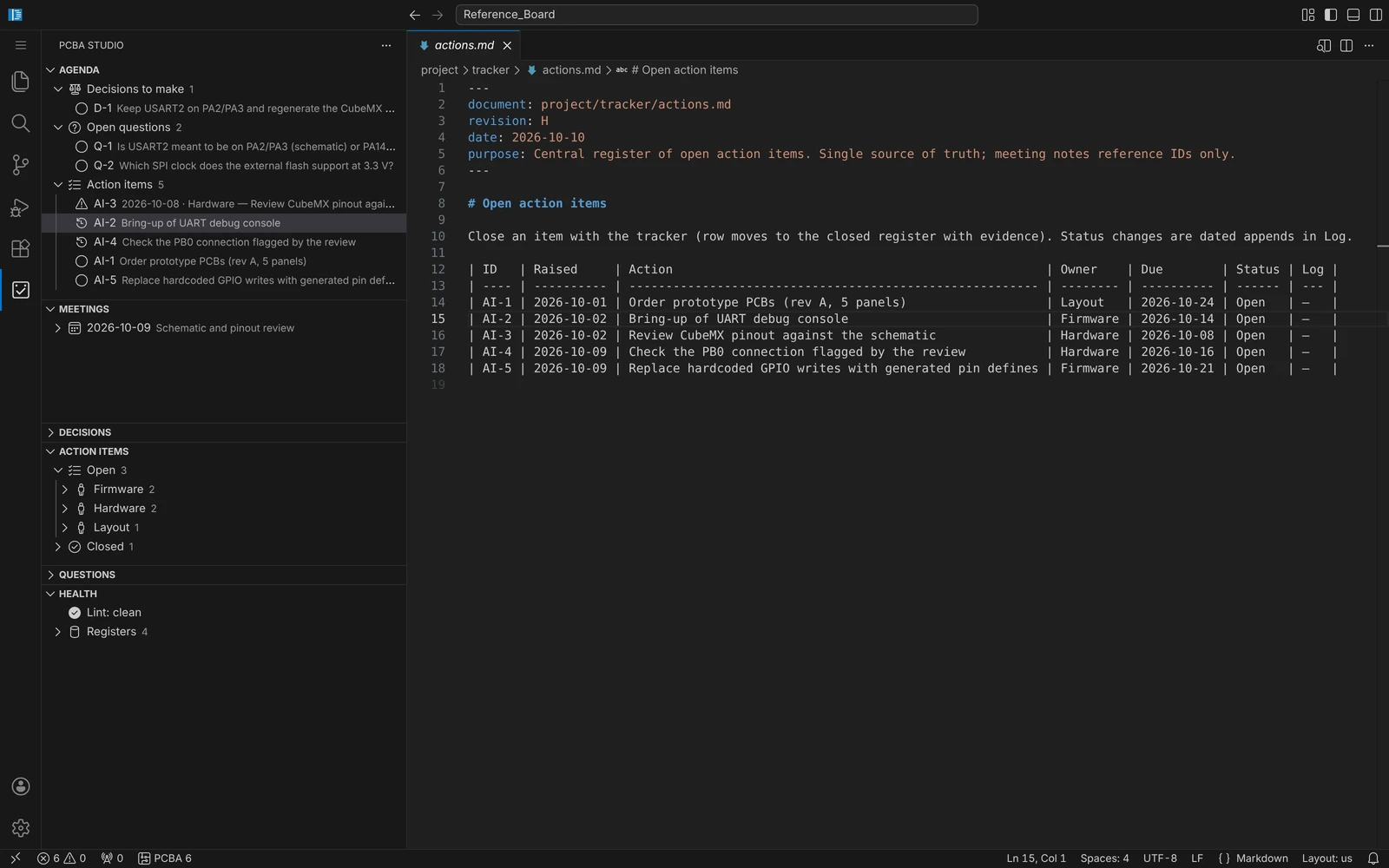Viewport: 1389px width, 868px height.
Task: Close the actions.md tab
Action: (x=507, y=45)
